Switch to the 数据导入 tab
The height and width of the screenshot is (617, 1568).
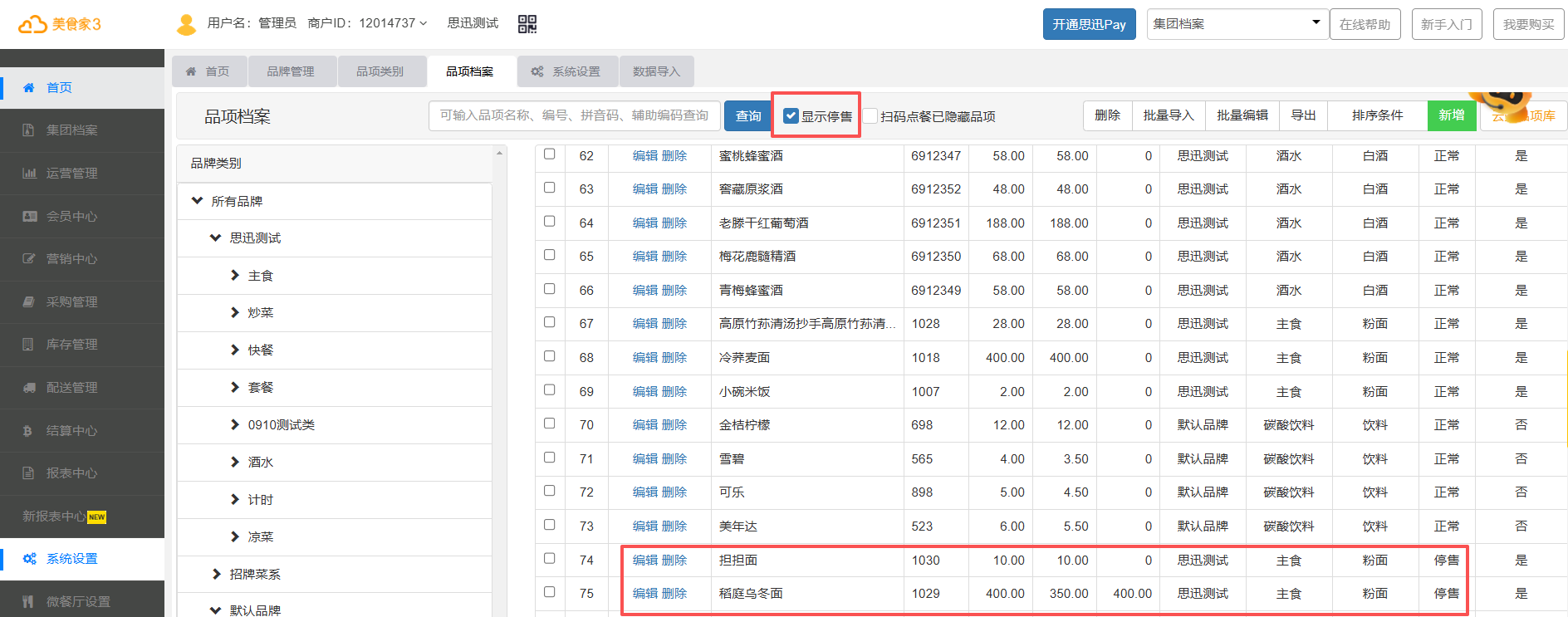click(x=656, y=71)
